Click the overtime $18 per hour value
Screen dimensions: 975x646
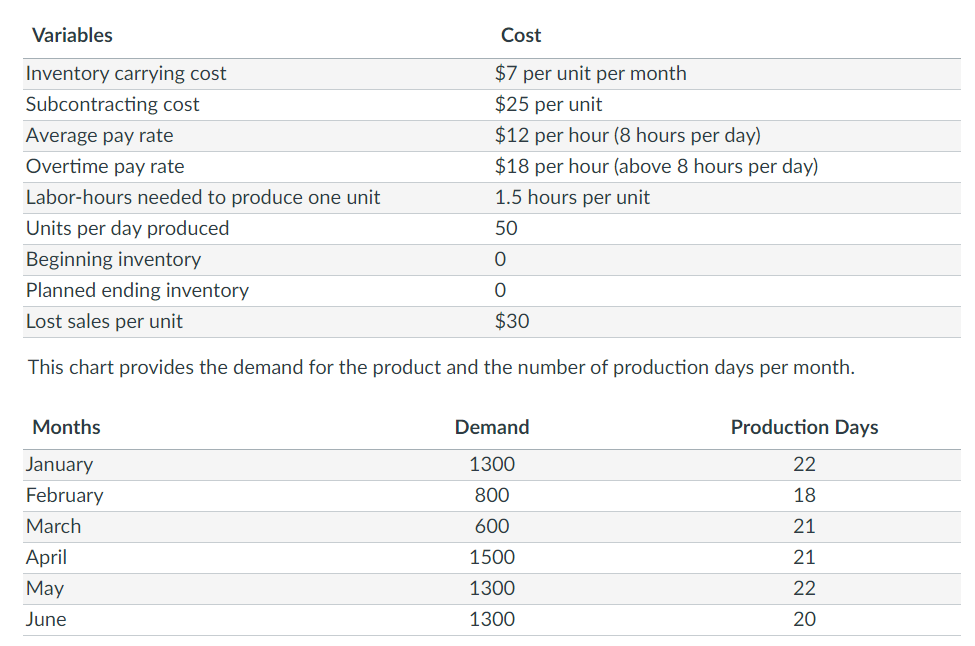click(x=656, y=166)
